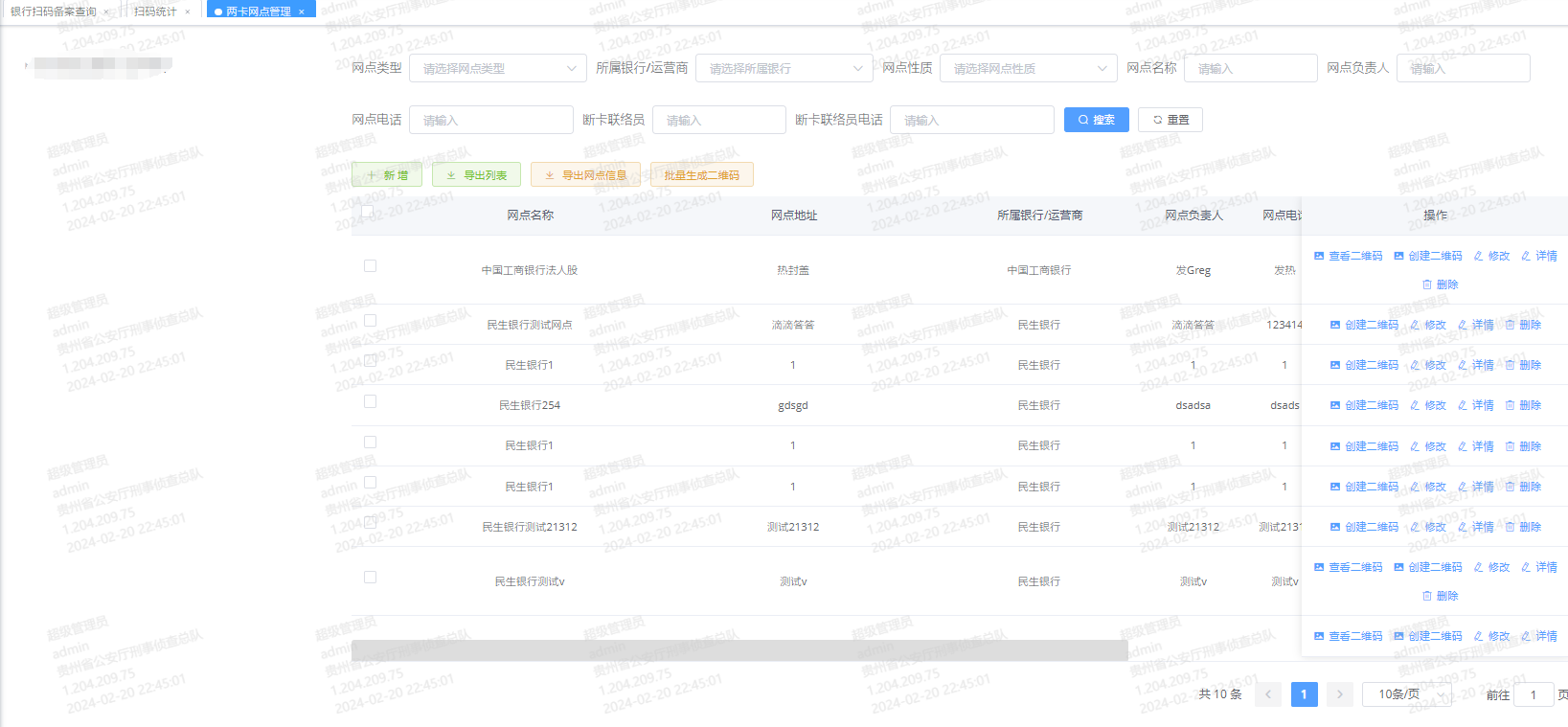
Task: Close the 扫码统计 tab
Action: click(x=188, y=11)
